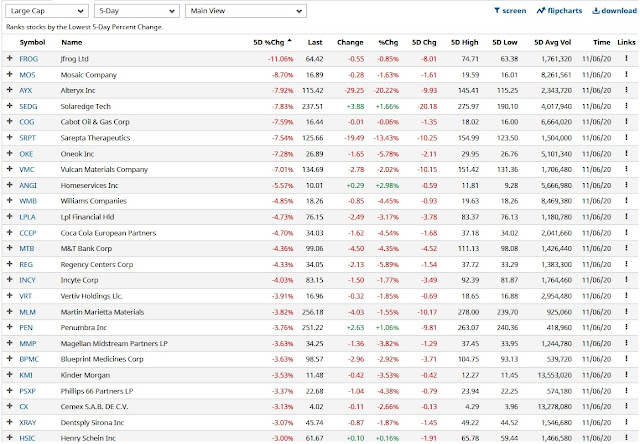
Task: Expand the MTB row plus icon
Action: [x=10, y=248]
